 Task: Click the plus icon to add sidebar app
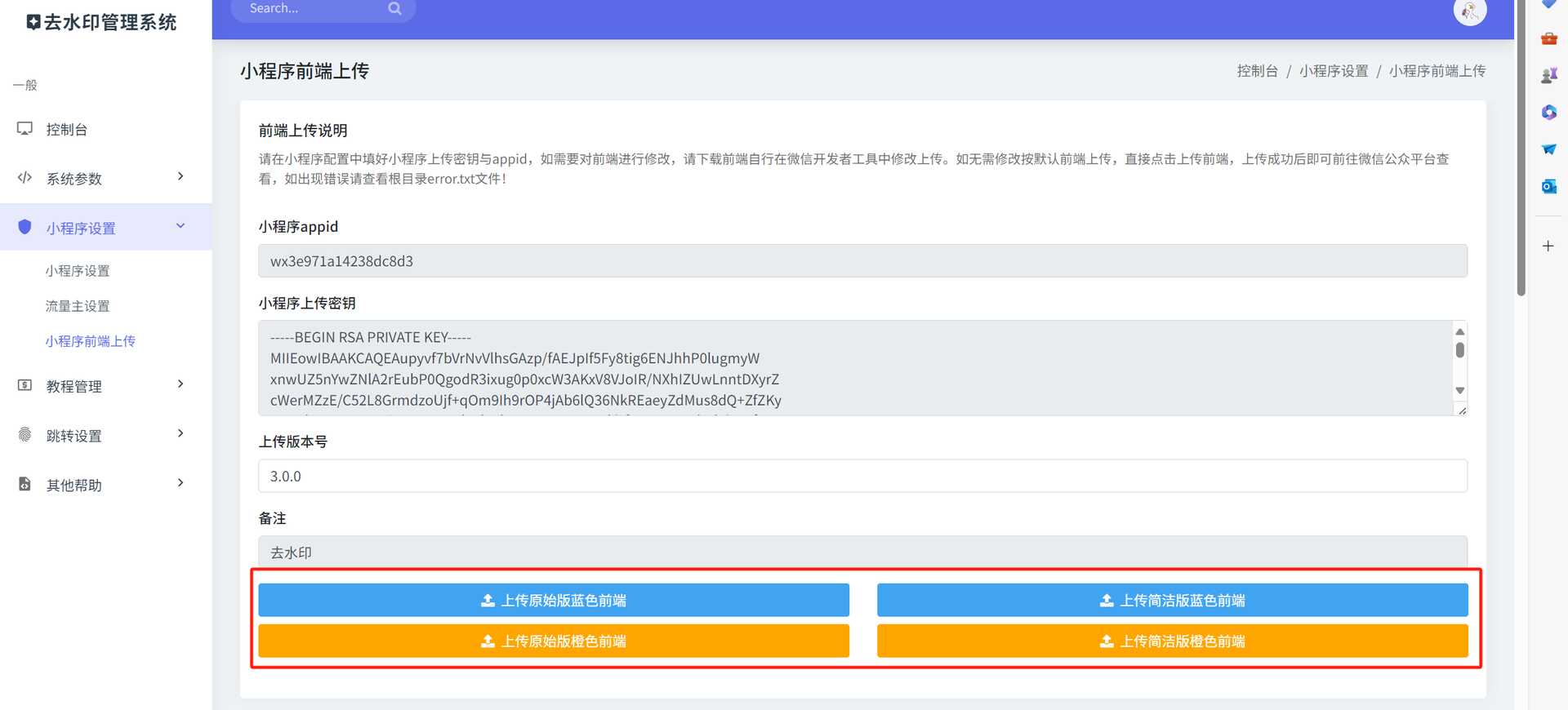coord(1548,246)
